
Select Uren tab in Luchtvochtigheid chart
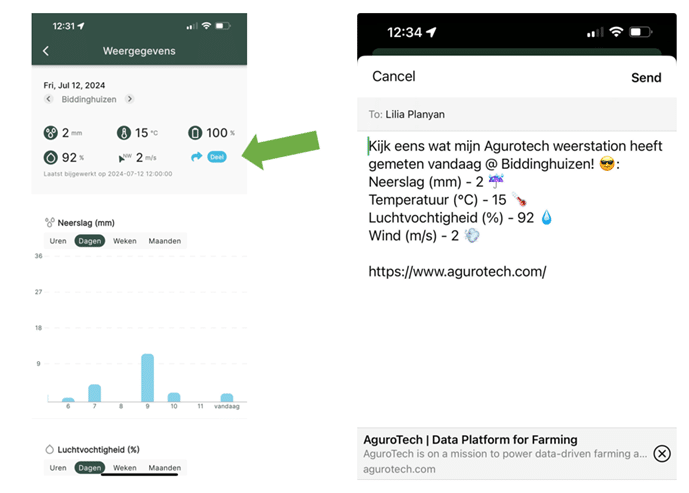(x=59, y=468)
